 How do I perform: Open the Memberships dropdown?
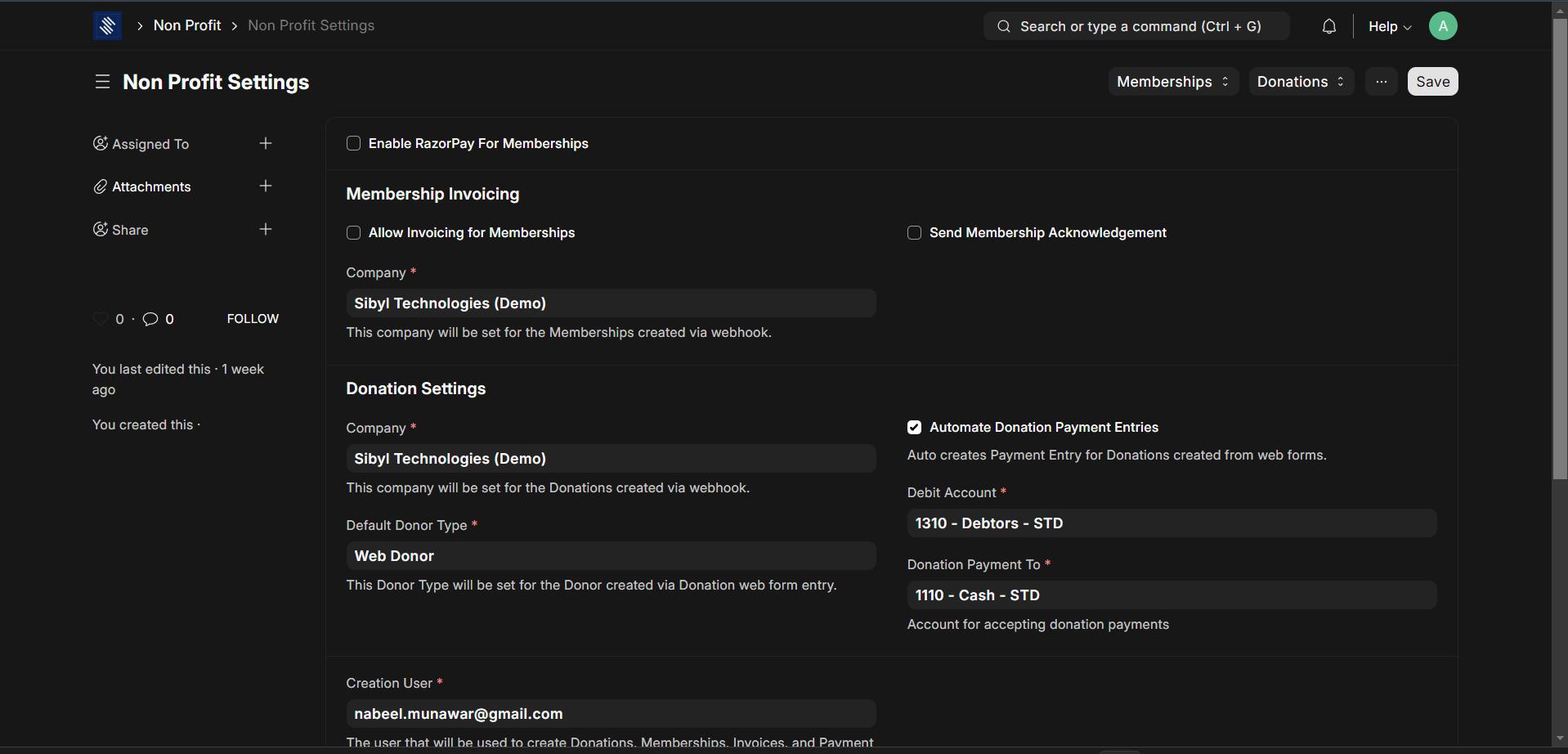click(1172, 81)
